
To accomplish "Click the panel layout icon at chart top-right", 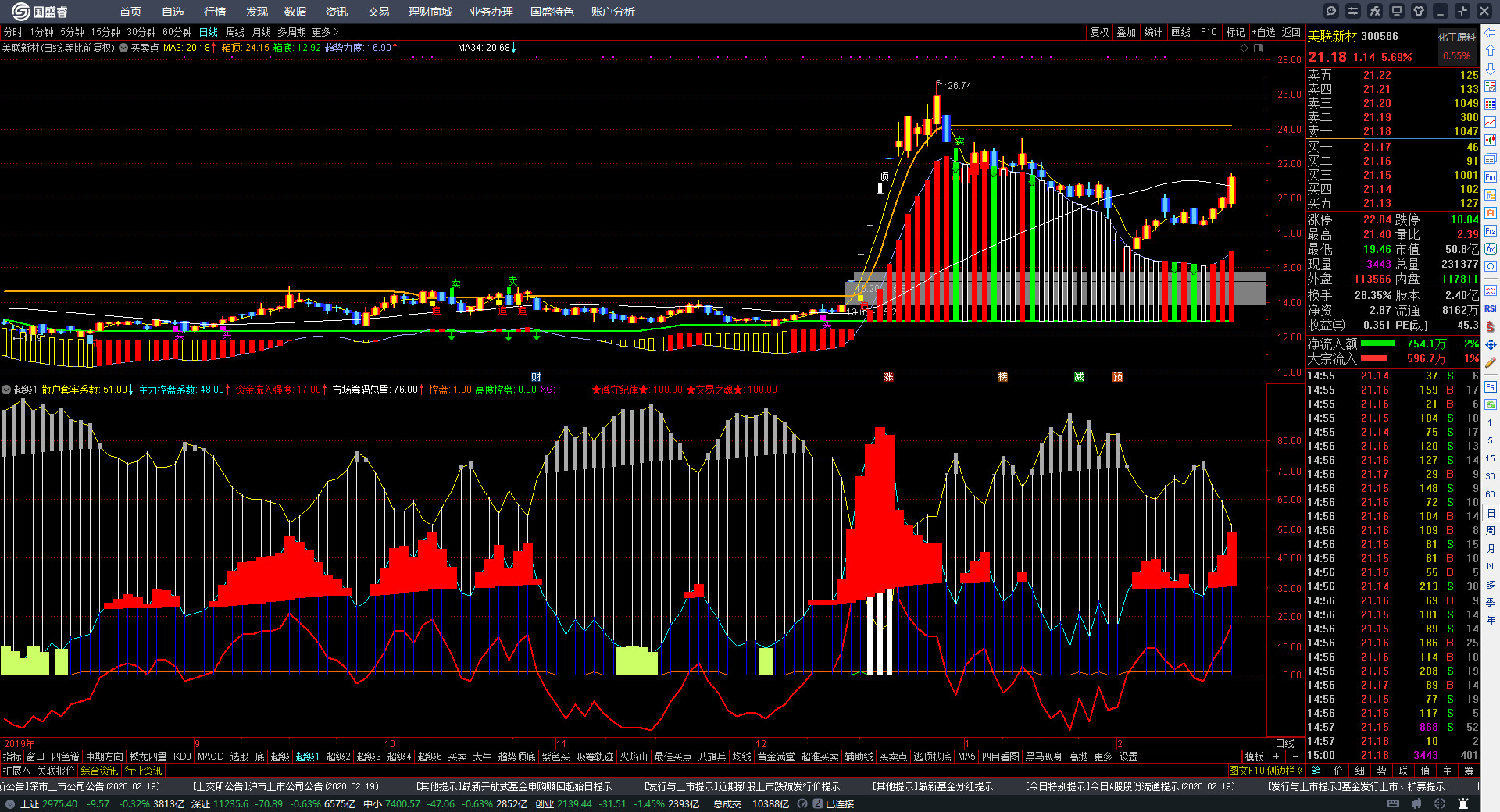I will [1259, 48].
